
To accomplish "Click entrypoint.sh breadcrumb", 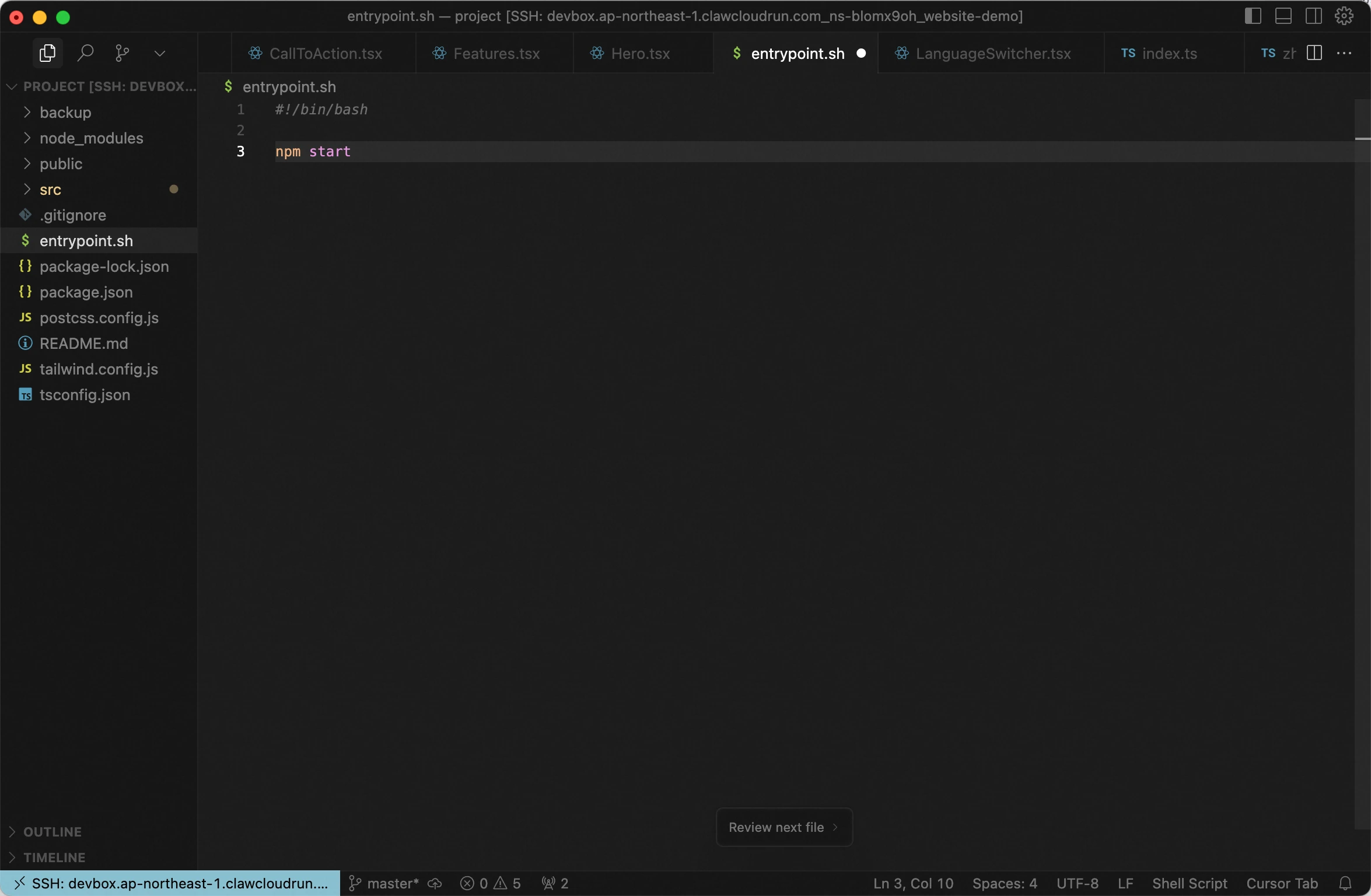I will (289, 87).
